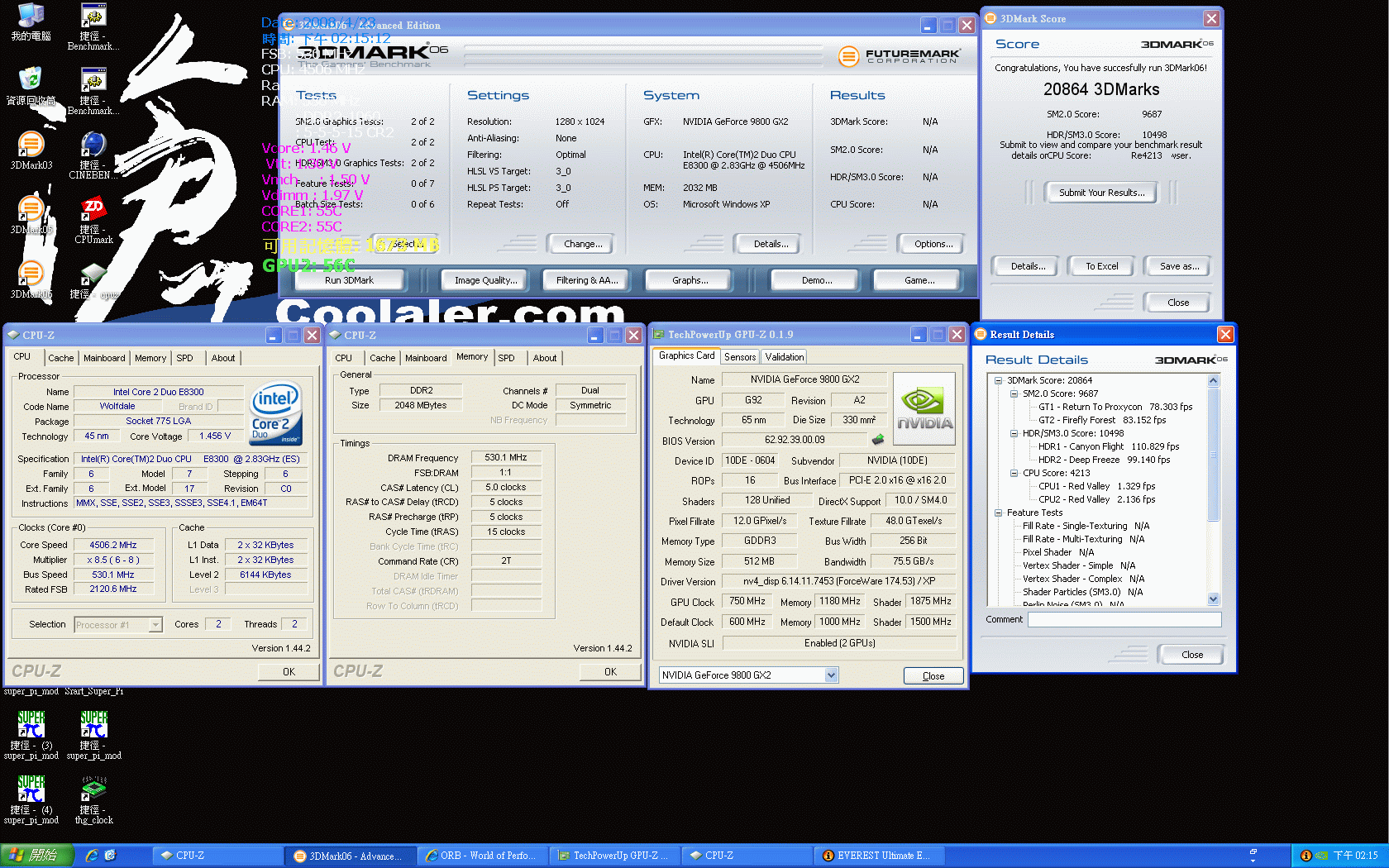Click the Demo... button
This screenshot has width=1389, height=868.
click(817, 280)
